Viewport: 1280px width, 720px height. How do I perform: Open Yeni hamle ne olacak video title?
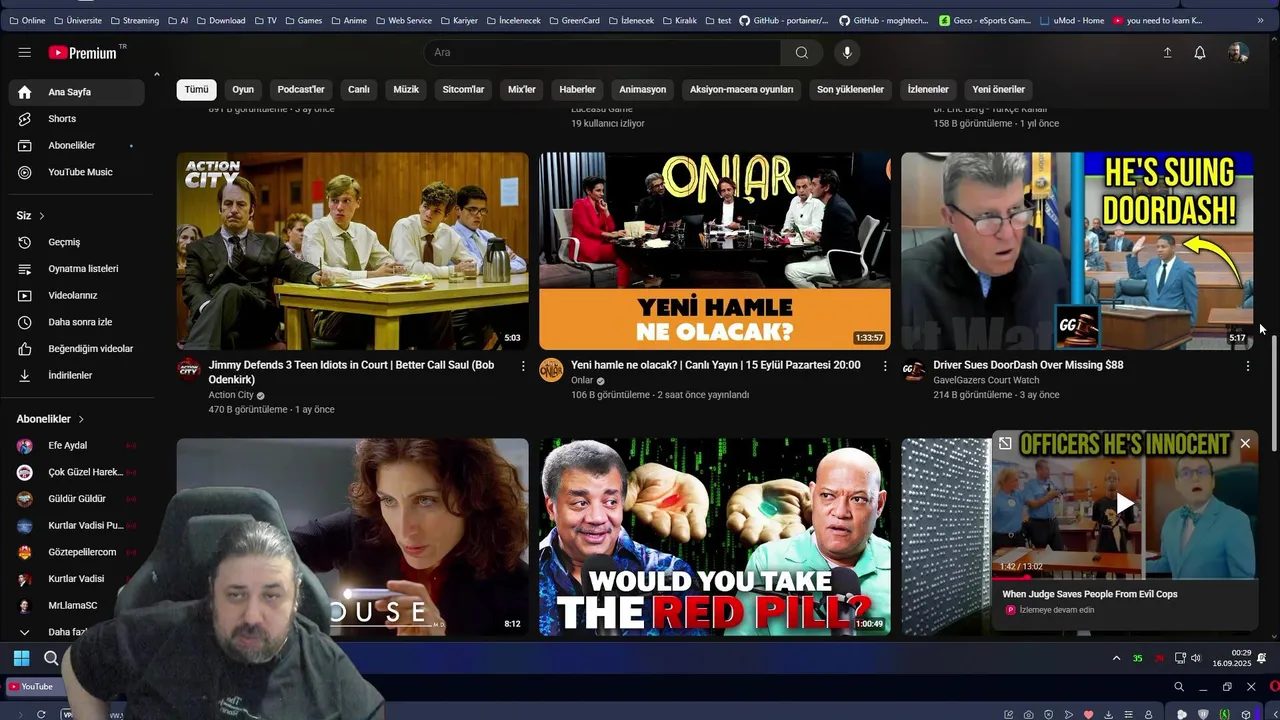[x=716, y=365]
